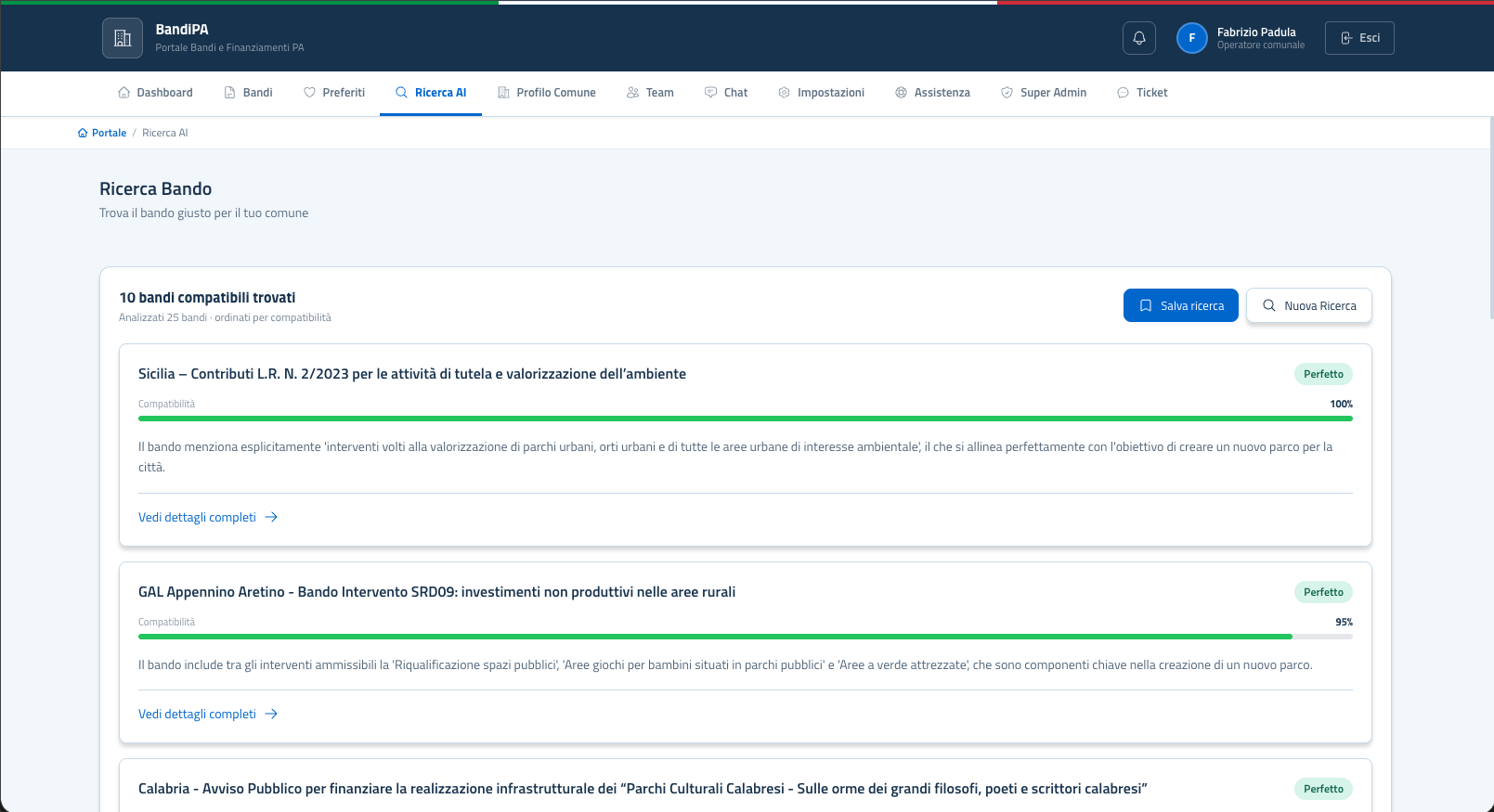Click the Perfetto badge on GAL Appennino bando
Image resolution: width=1494 pixels, height=812 pixels.
(1323, 592)
